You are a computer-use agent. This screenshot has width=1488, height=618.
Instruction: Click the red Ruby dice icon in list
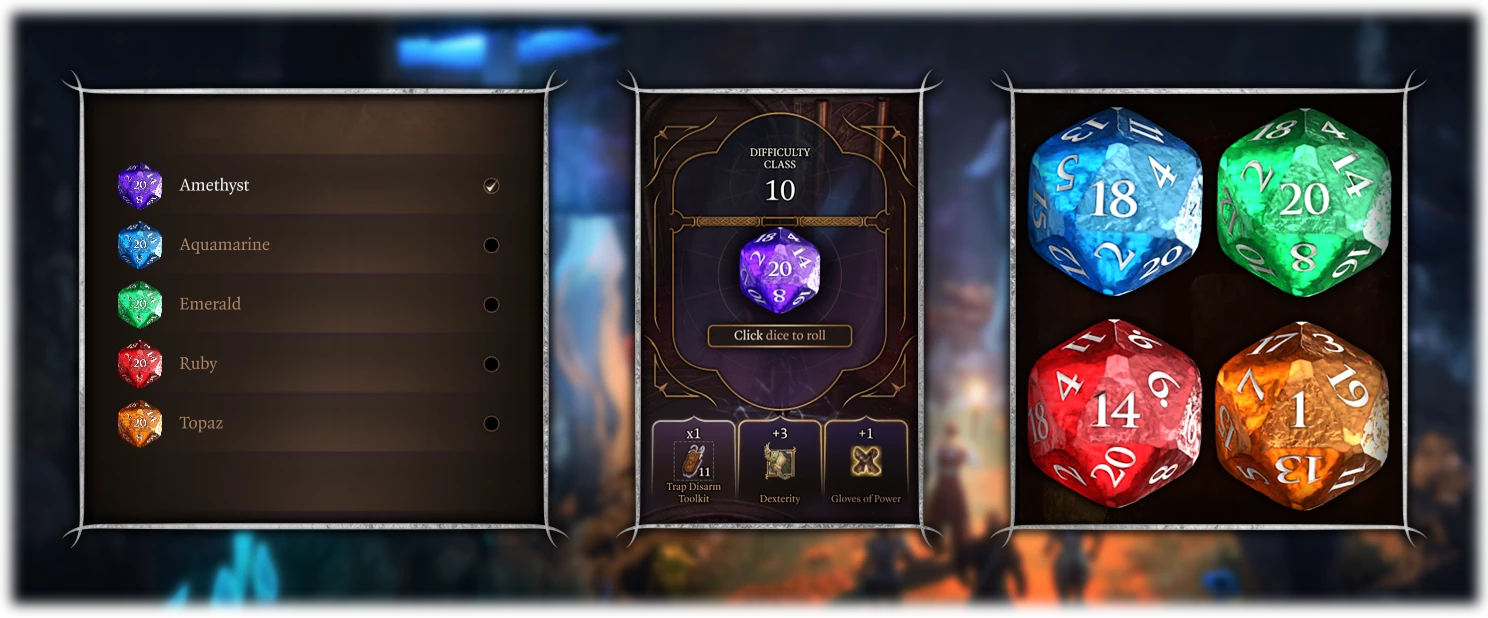click(x=140, y=364)
